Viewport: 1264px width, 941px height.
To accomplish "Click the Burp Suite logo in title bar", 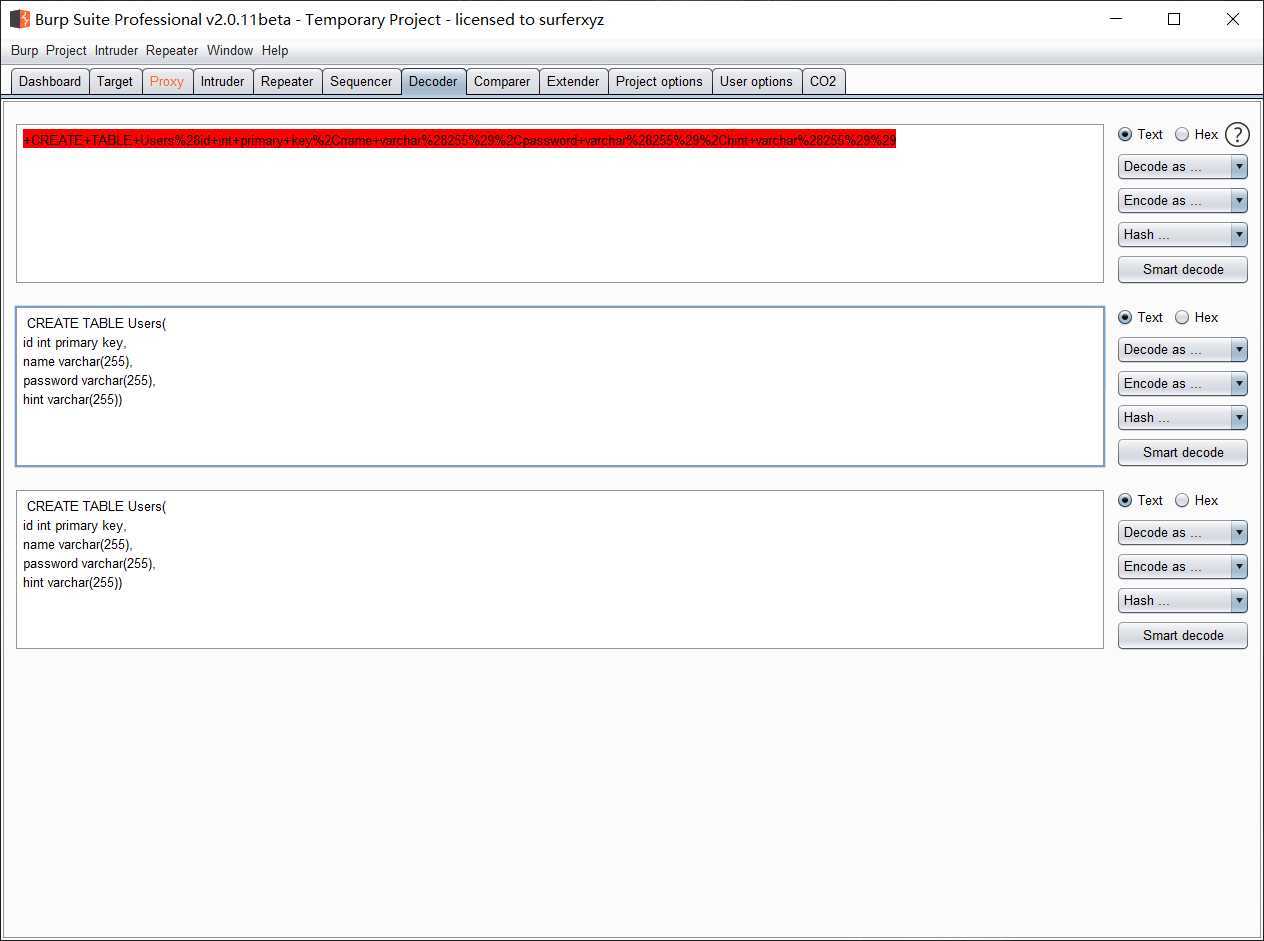I will (x=20, y=19).
